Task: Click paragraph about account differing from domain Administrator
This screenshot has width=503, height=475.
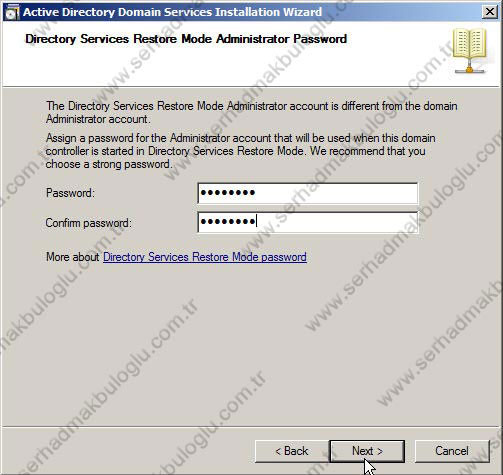Action: click(x=252, y=112)
